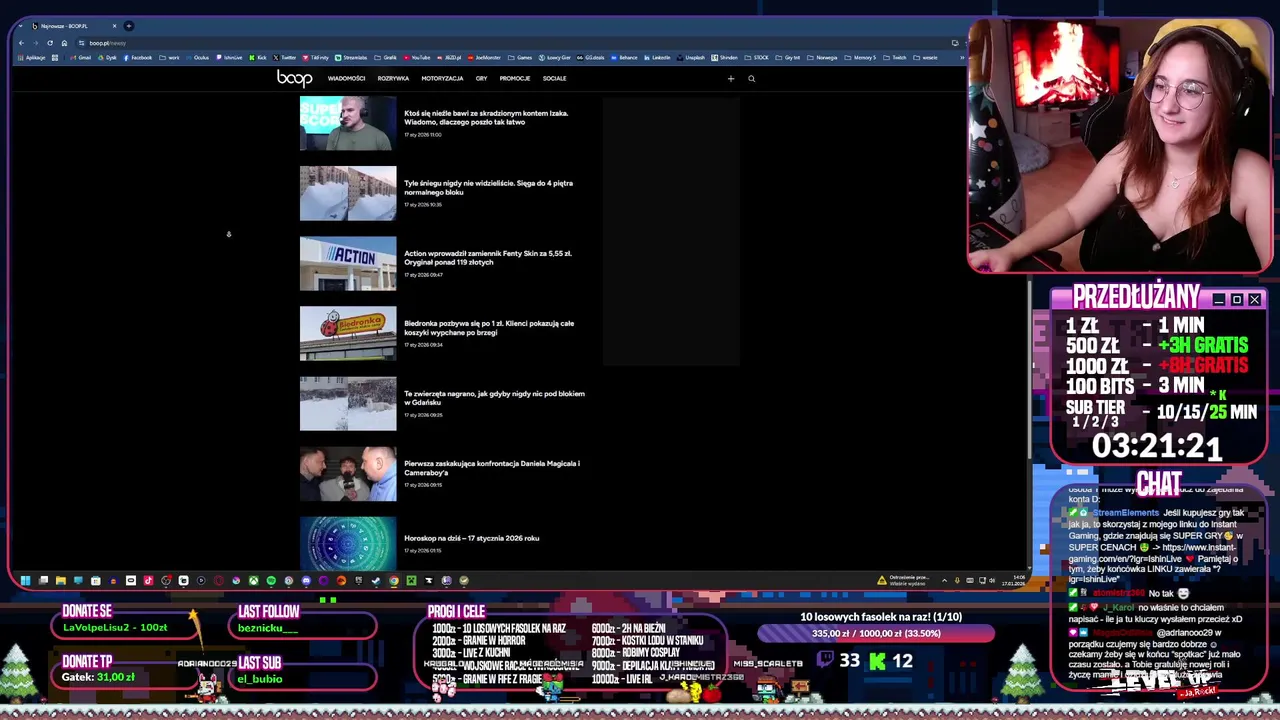This screenshot has height=720, width=1280.
Task: Open article about Izak's stolen account
Action: click(486, 117)
